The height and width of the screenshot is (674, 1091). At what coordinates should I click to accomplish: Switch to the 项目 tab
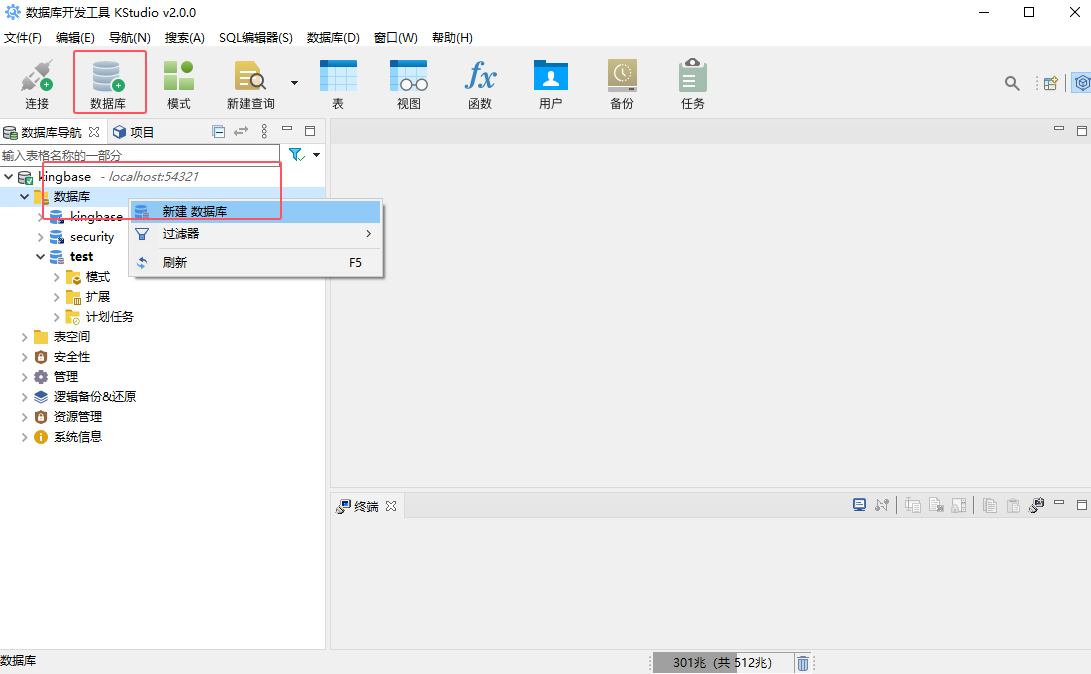(134, 132)
